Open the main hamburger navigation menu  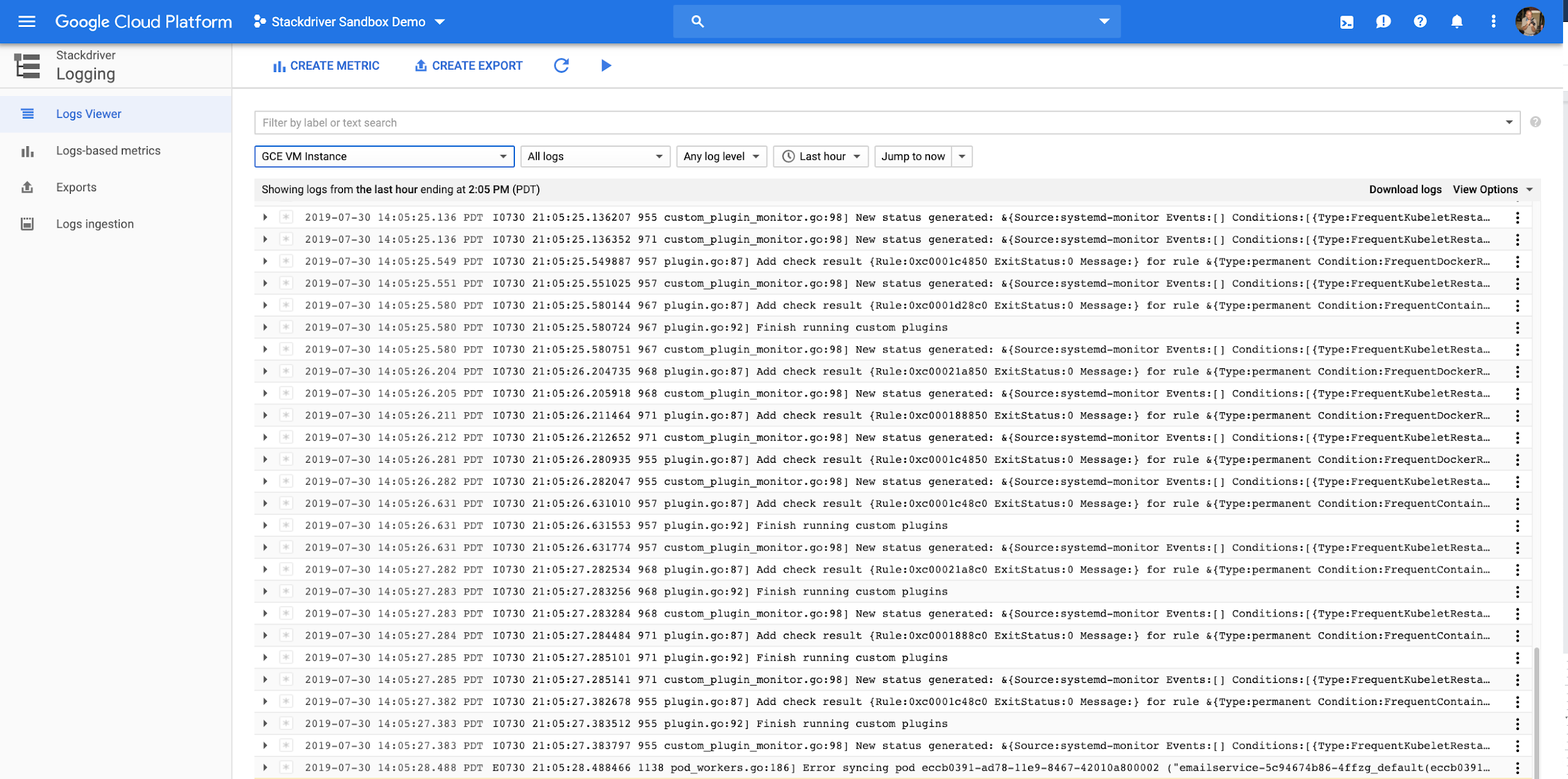[x=27, y=21]
